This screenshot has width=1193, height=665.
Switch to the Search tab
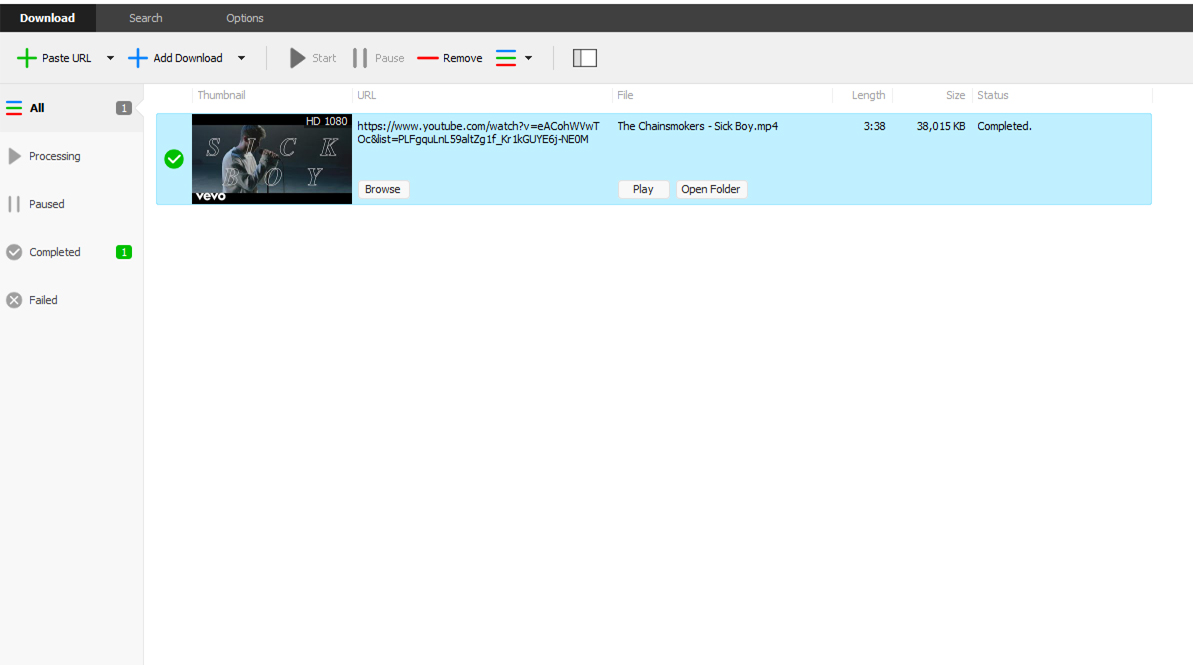(145, 18)
